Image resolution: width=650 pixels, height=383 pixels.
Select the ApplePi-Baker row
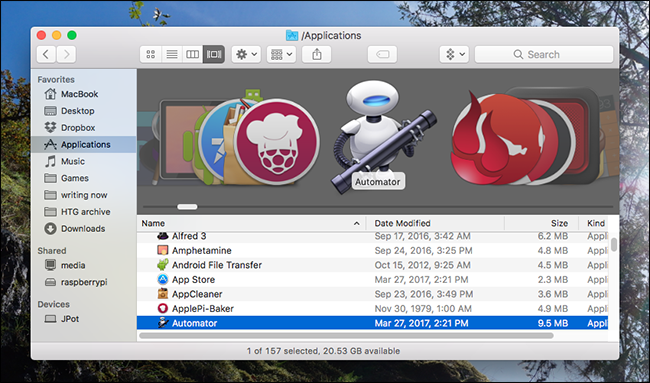pos(372,308)
